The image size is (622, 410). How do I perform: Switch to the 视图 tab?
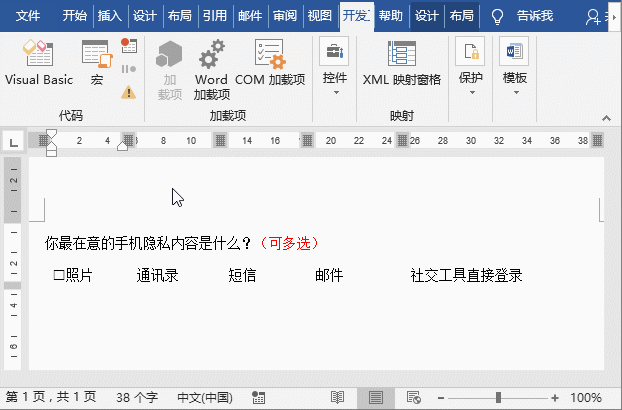(320, 16)
